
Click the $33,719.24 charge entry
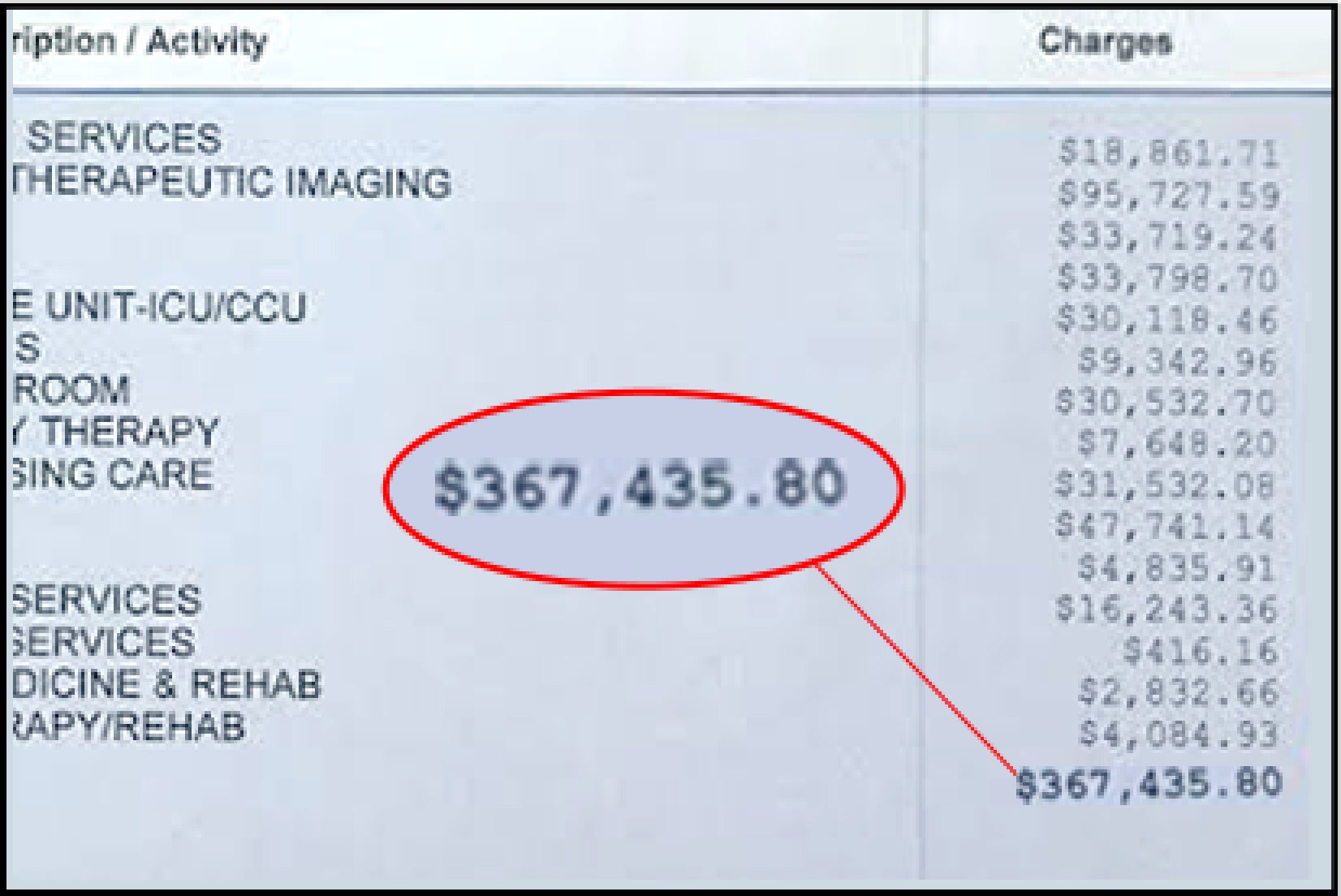[x=1169, y=237]
